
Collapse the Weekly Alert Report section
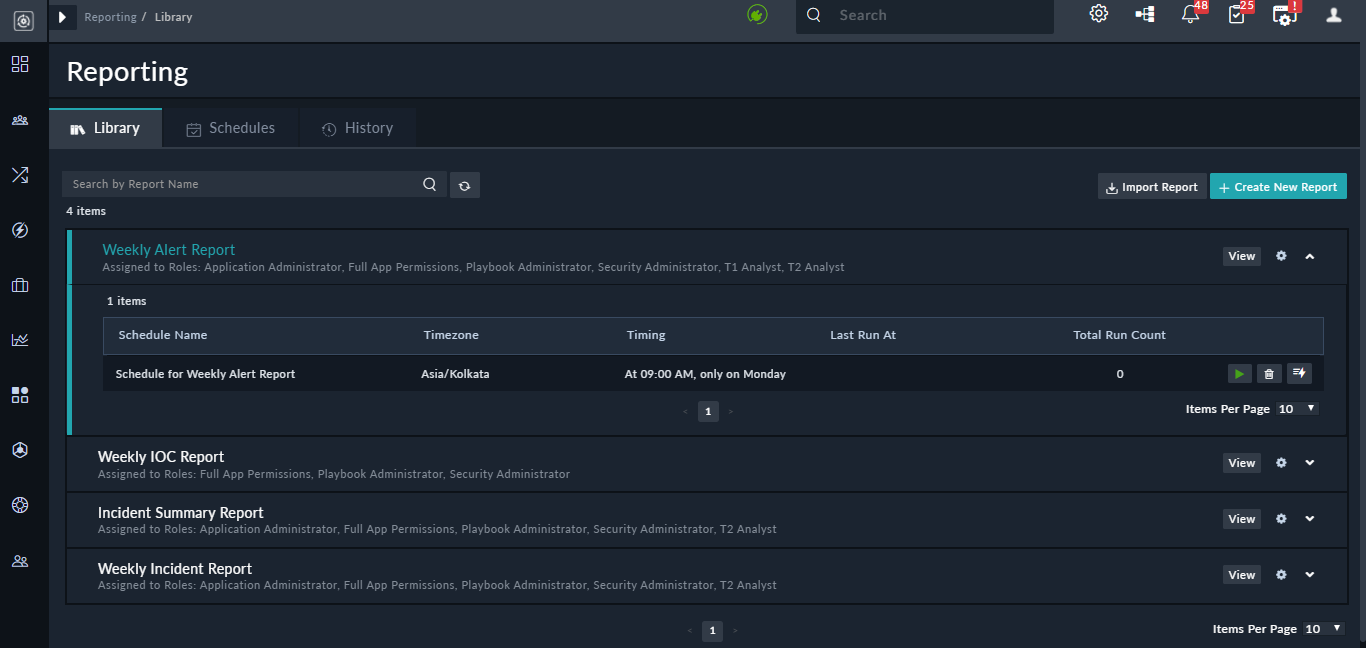(1310, 256)
